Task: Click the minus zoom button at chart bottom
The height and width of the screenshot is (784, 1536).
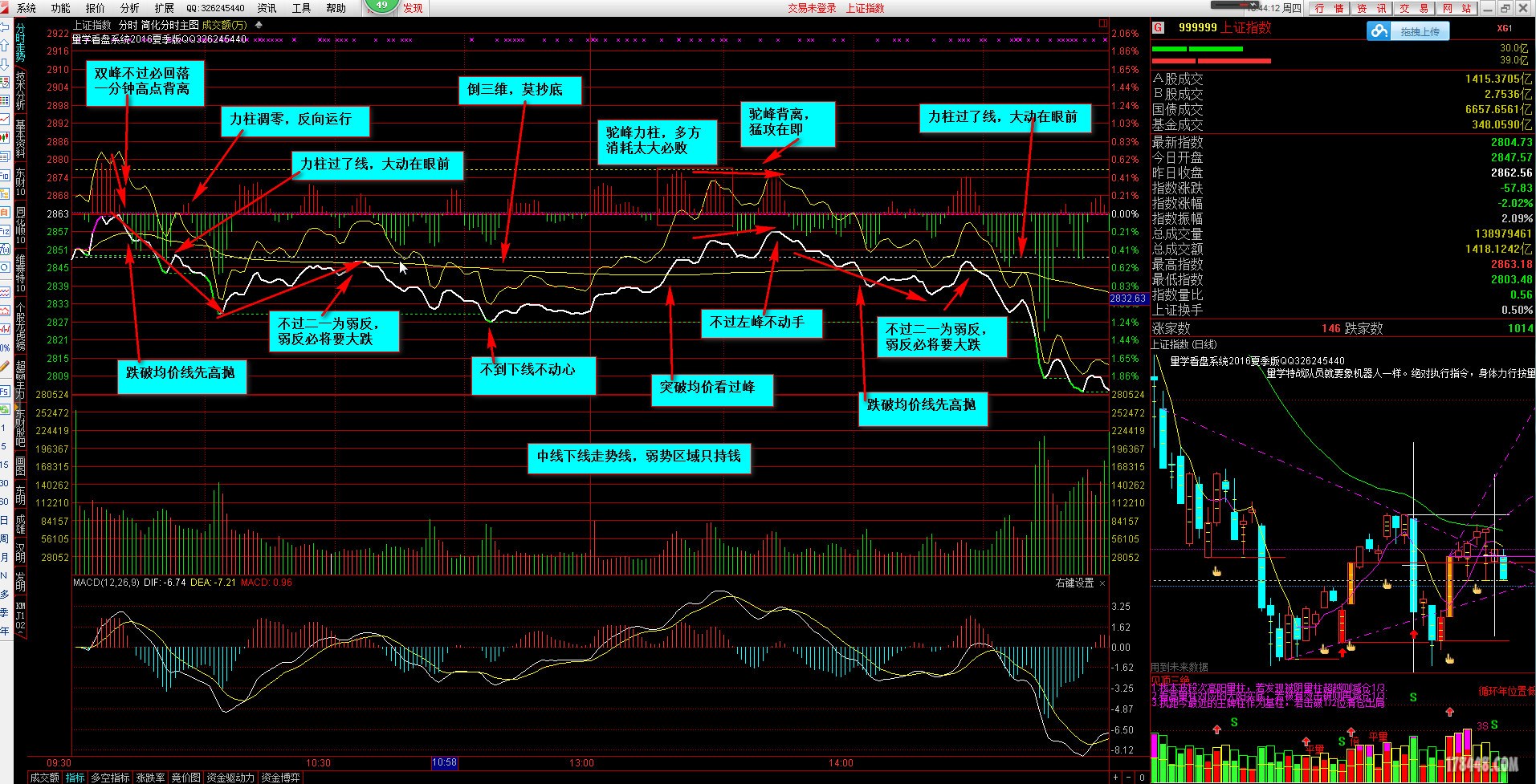Action: point(1128,778)
